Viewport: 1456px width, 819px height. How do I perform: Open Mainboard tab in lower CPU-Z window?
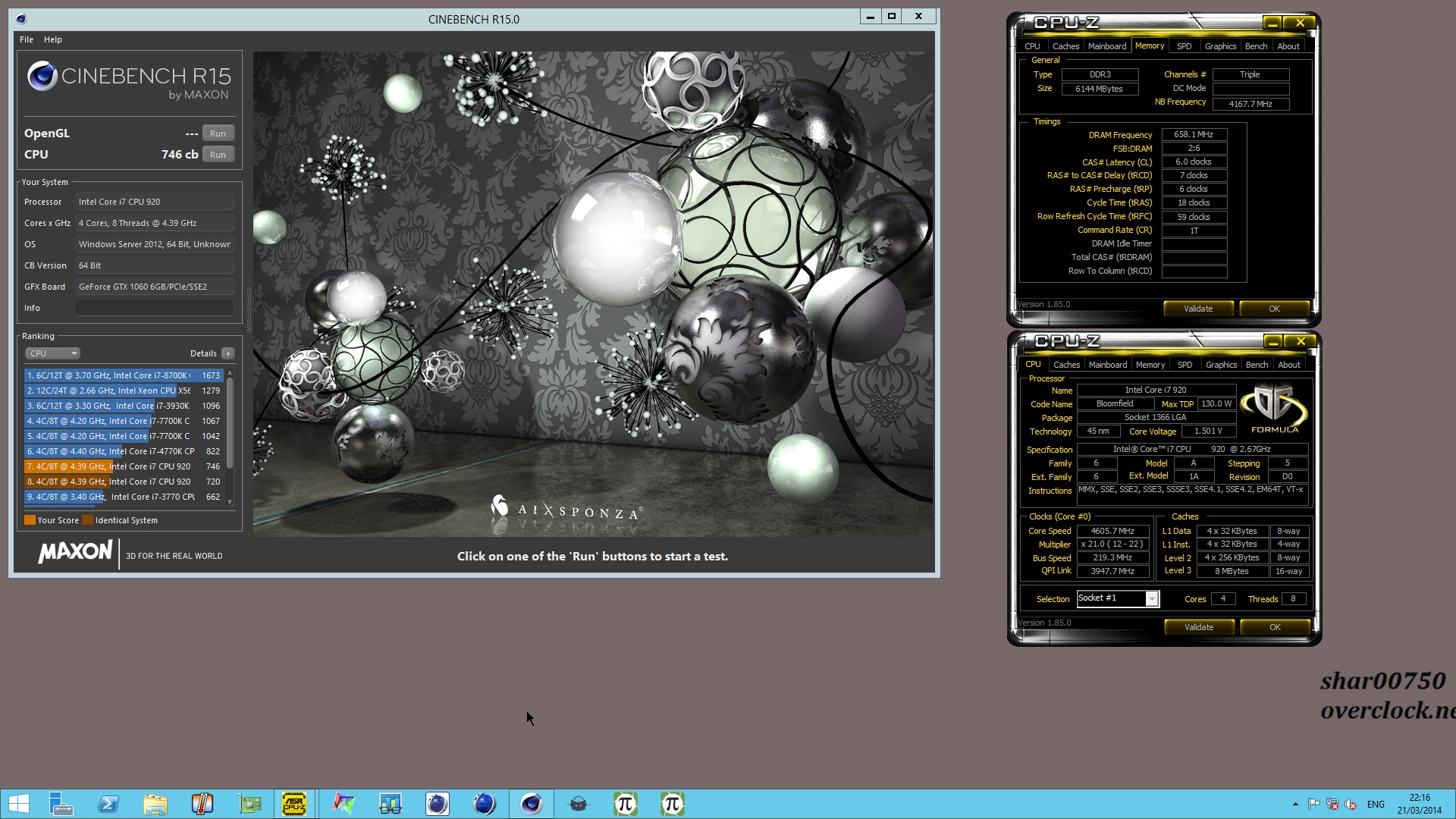pyautogui.click(x=1108, y=365)
